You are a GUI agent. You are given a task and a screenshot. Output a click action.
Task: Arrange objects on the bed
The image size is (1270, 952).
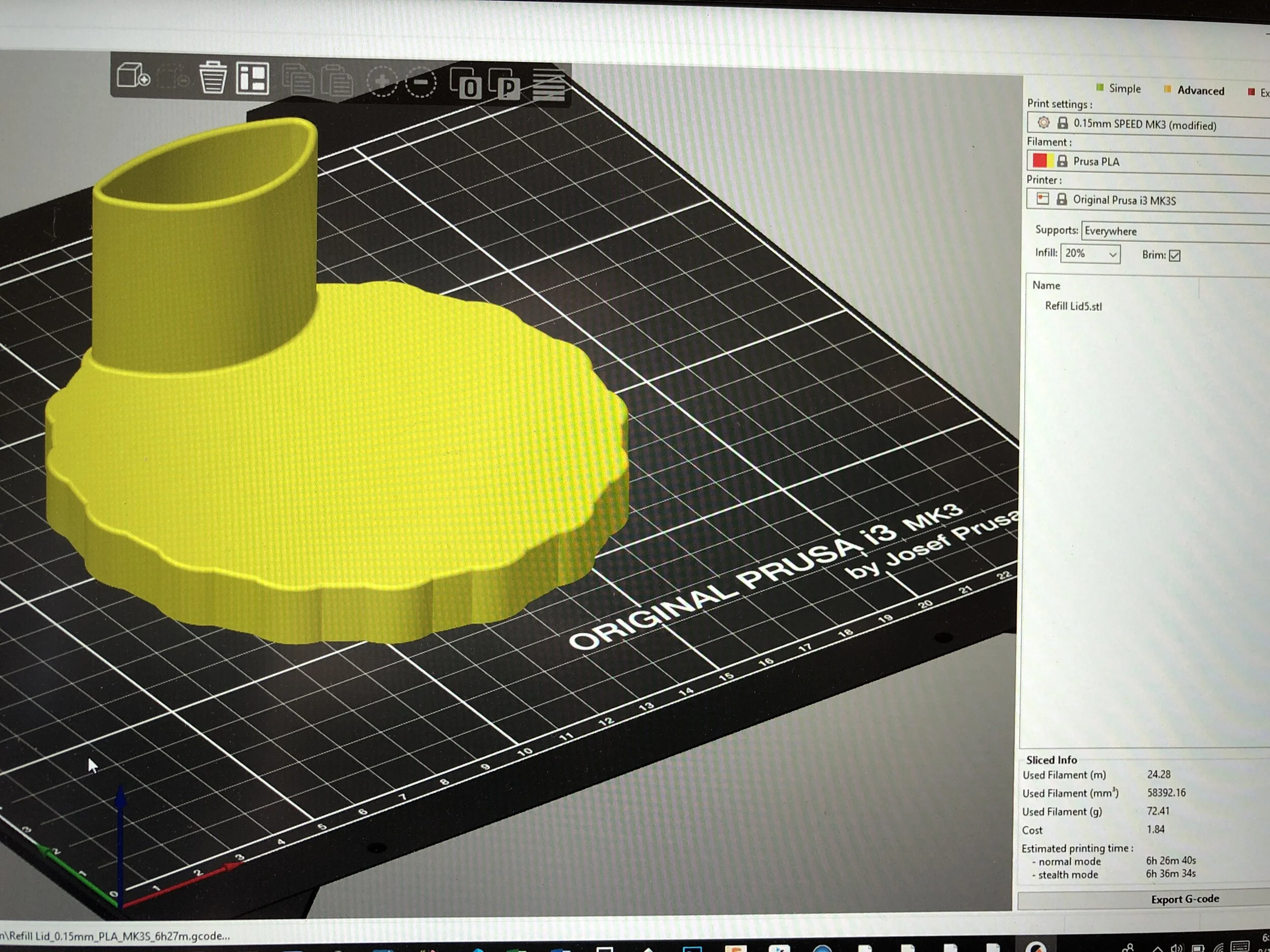tap(252, 78)
